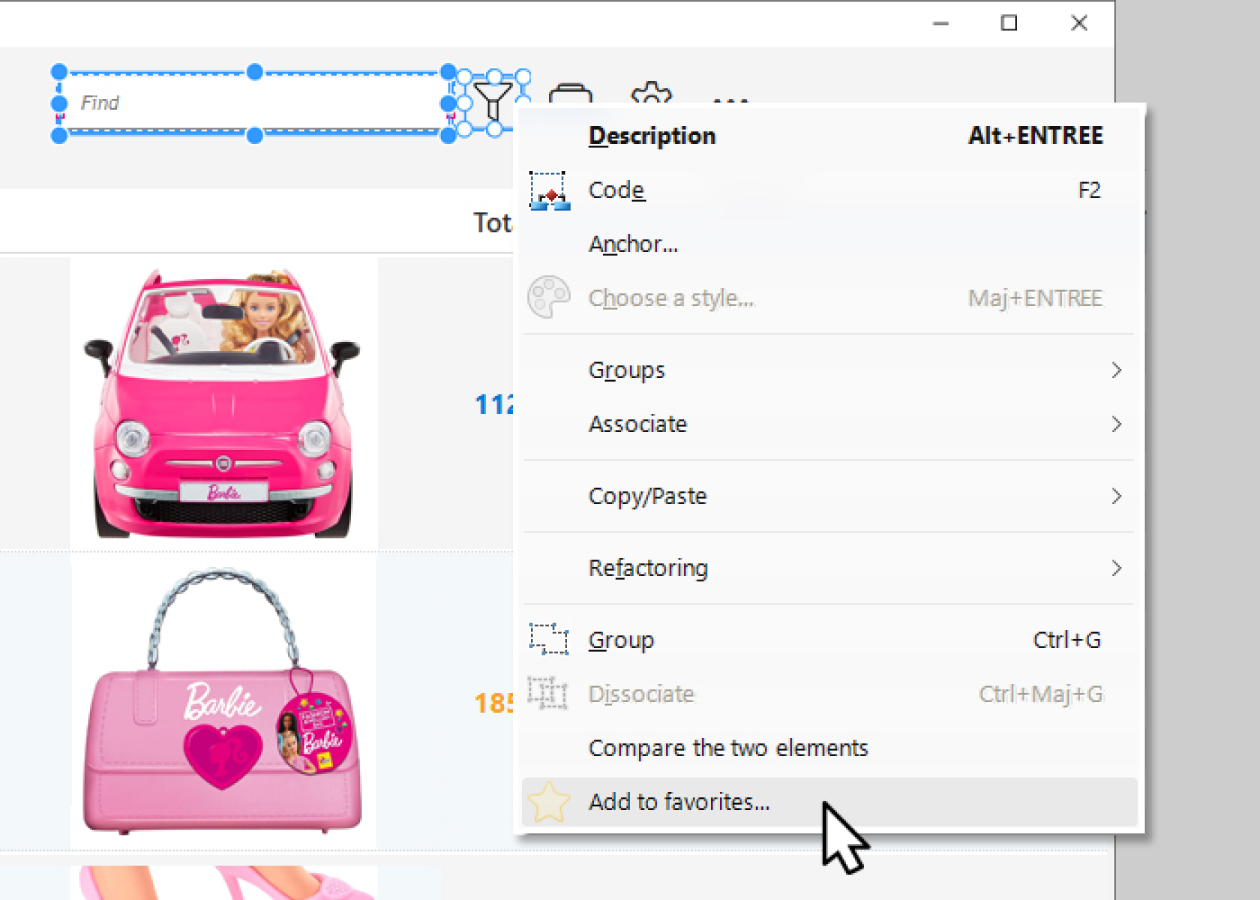The height and width of the screenshot is (900, 1260).
Task: Click the Dissociate grid icon
Action: 549,694
